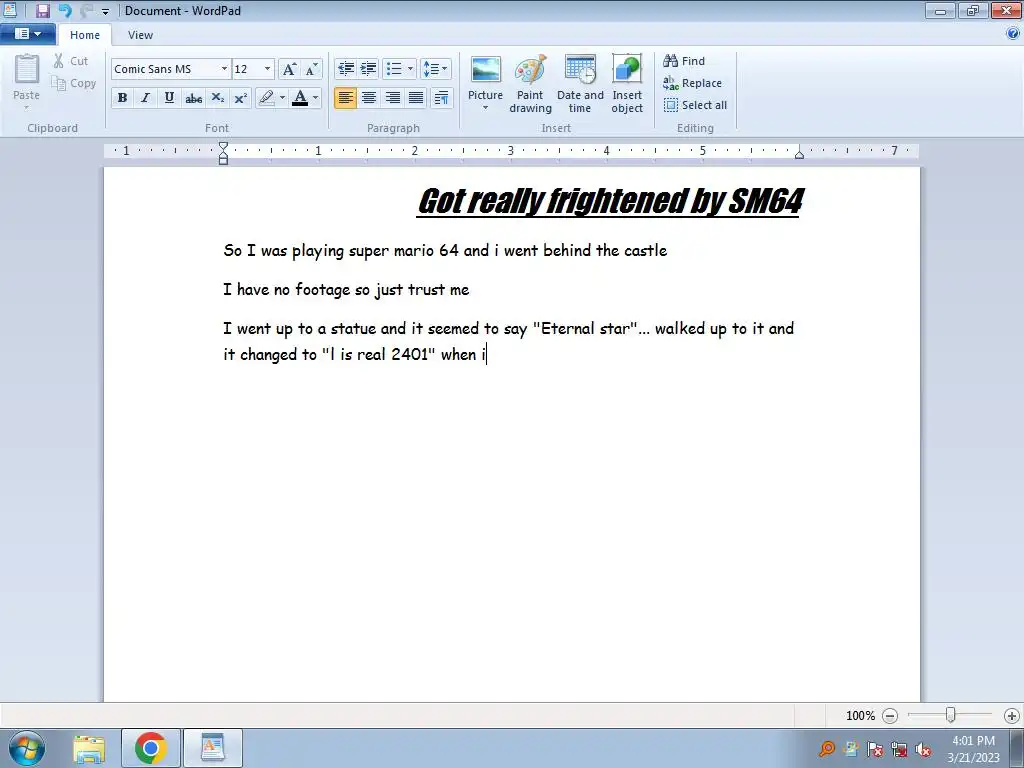Toggle Superscript formatting

(241, 98)
